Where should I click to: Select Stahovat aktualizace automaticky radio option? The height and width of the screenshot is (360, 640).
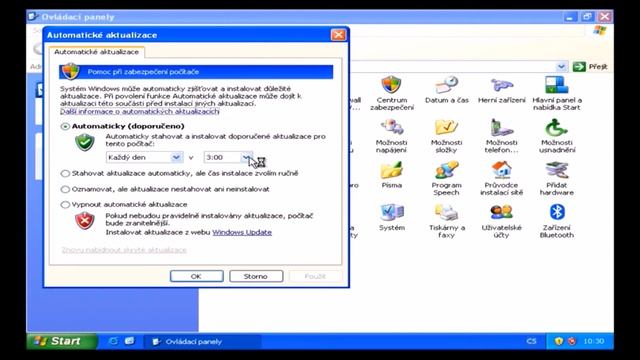pos(65,173)
